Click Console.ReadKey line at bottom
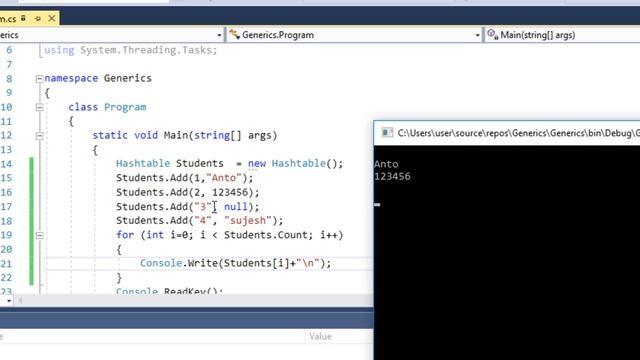The height and width of the screenshot is (360, 640). point(169,291)
